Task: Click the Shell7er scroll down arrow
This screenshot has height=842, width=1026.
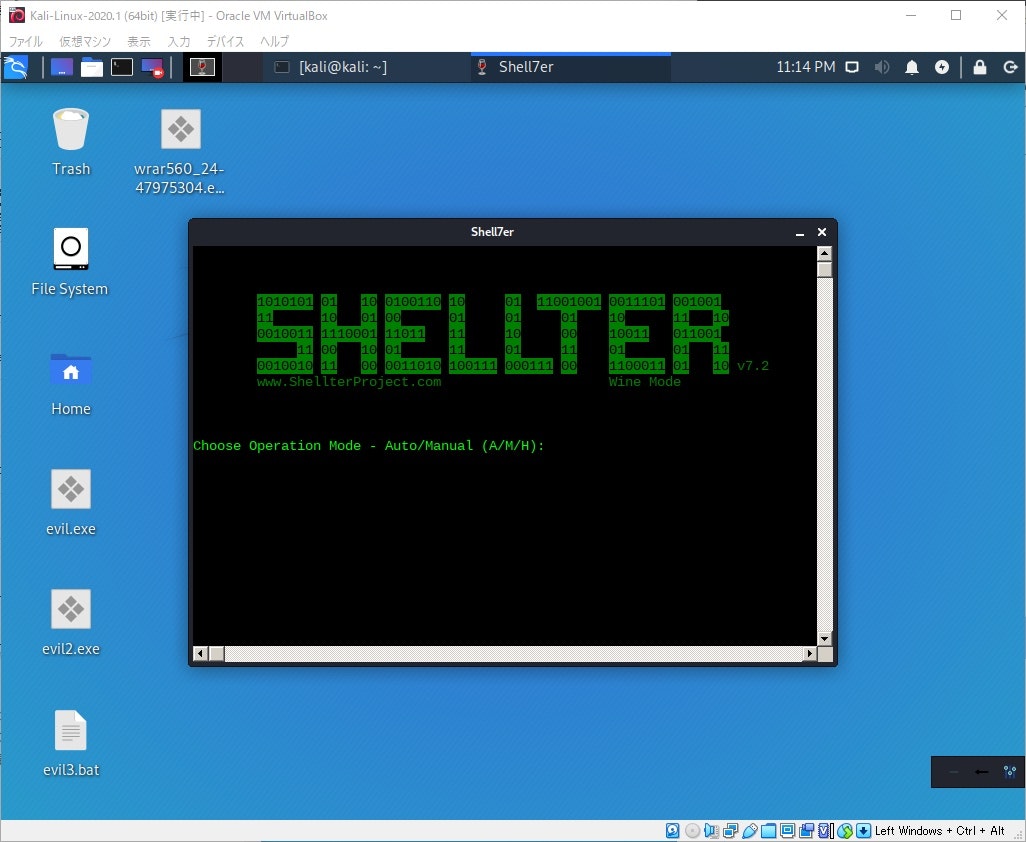Action: pyautogui.click(x=824, y=639)
